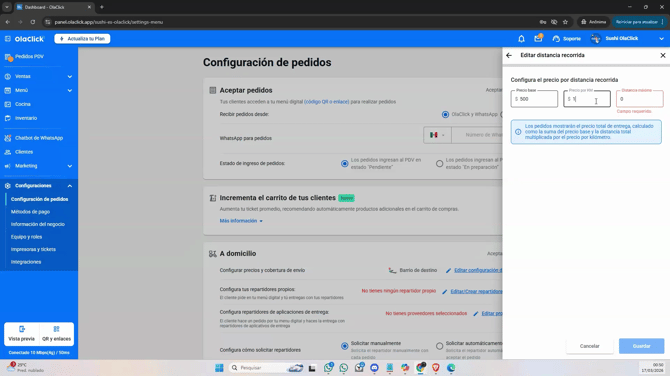Screen dimensions: 670x376
Task: Select Solicitar manualmente radio button
Action: 344,346
